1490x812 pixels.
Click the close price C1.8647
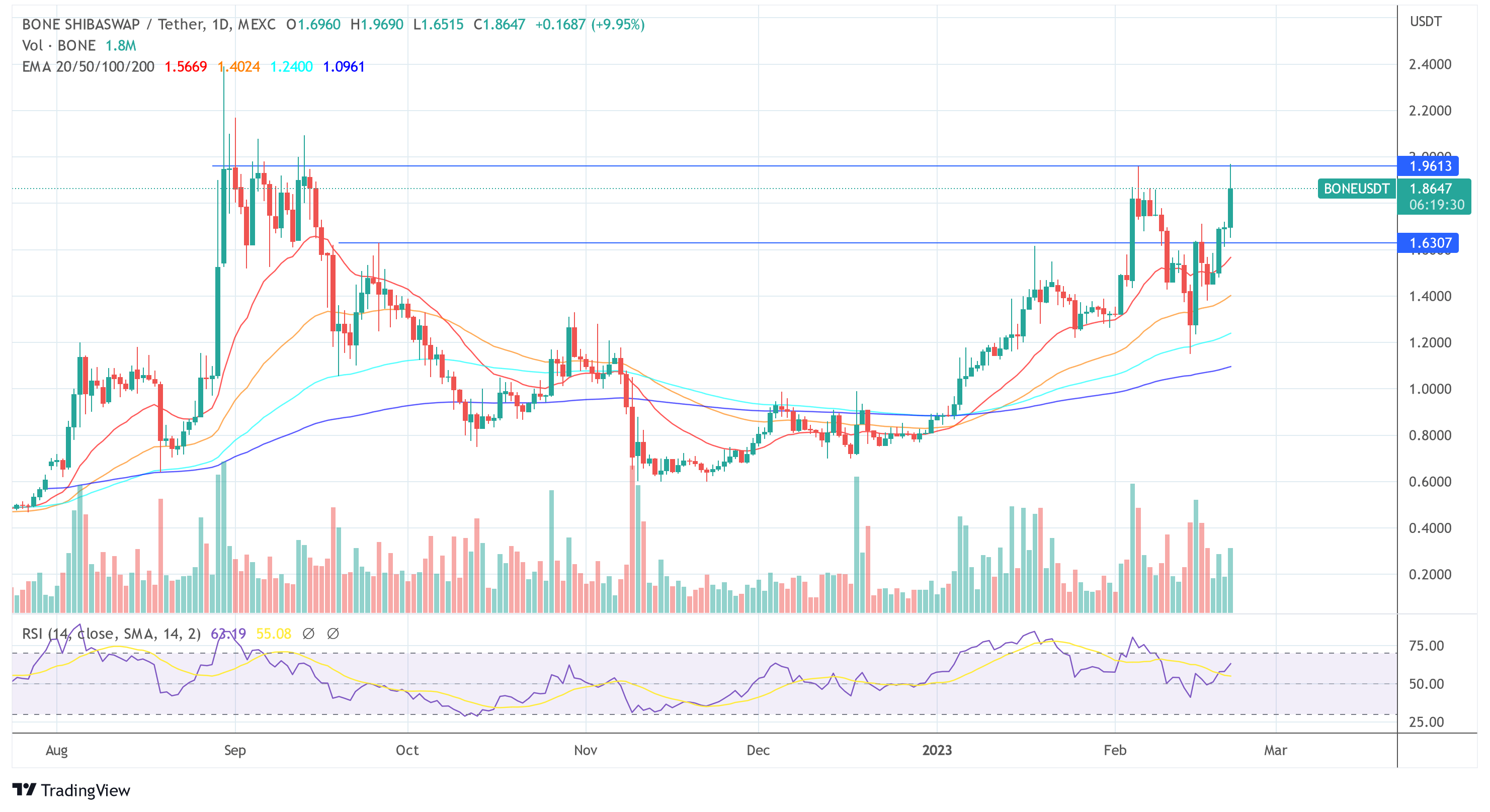(499, 24)
